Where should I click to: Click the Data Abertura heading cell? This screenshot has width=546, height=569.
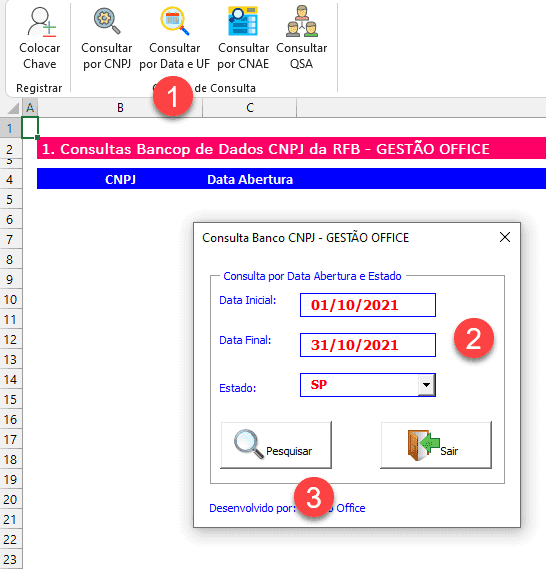coord(250,179)
